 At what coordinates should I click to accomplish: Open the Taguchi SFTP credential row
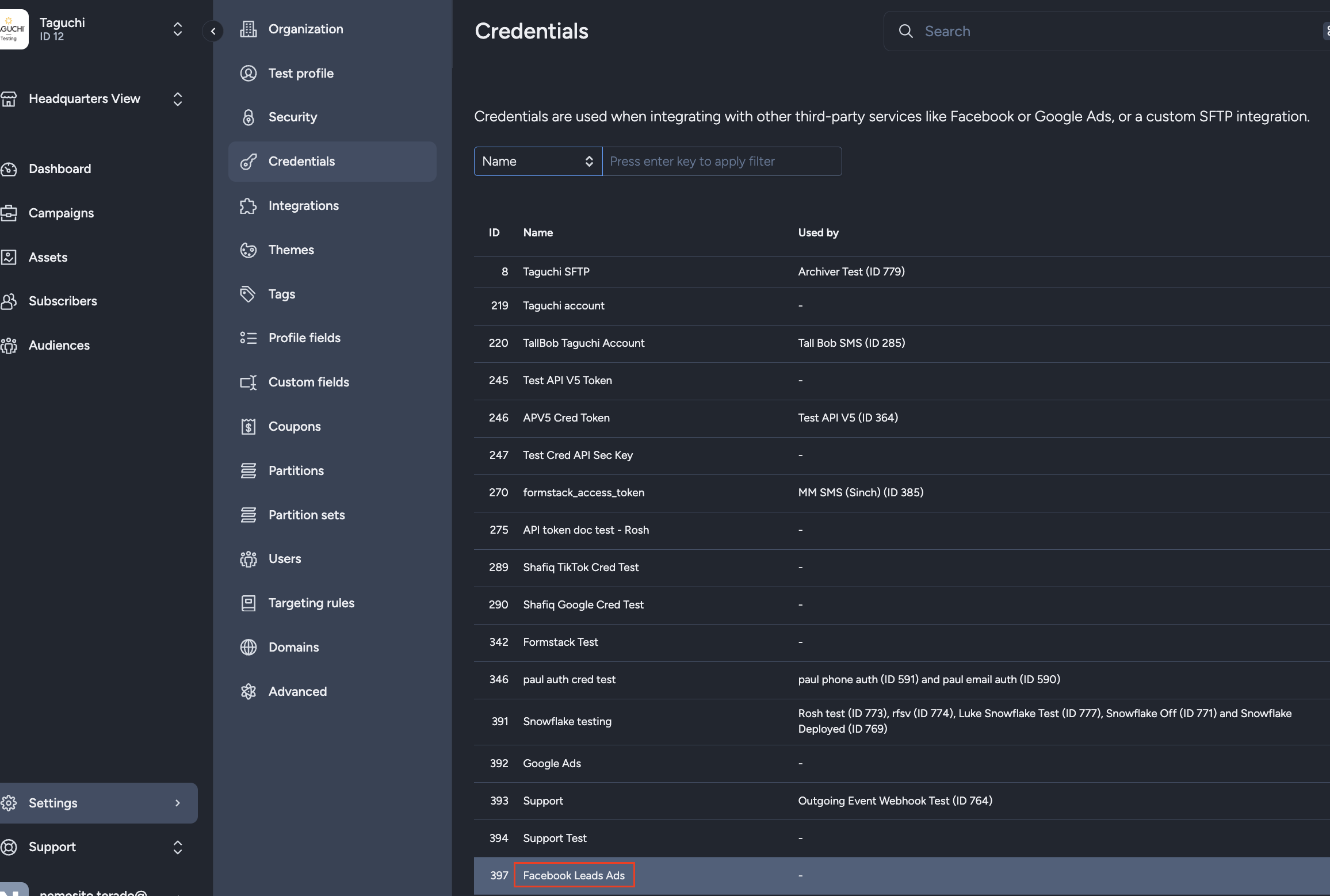[556, 271]
